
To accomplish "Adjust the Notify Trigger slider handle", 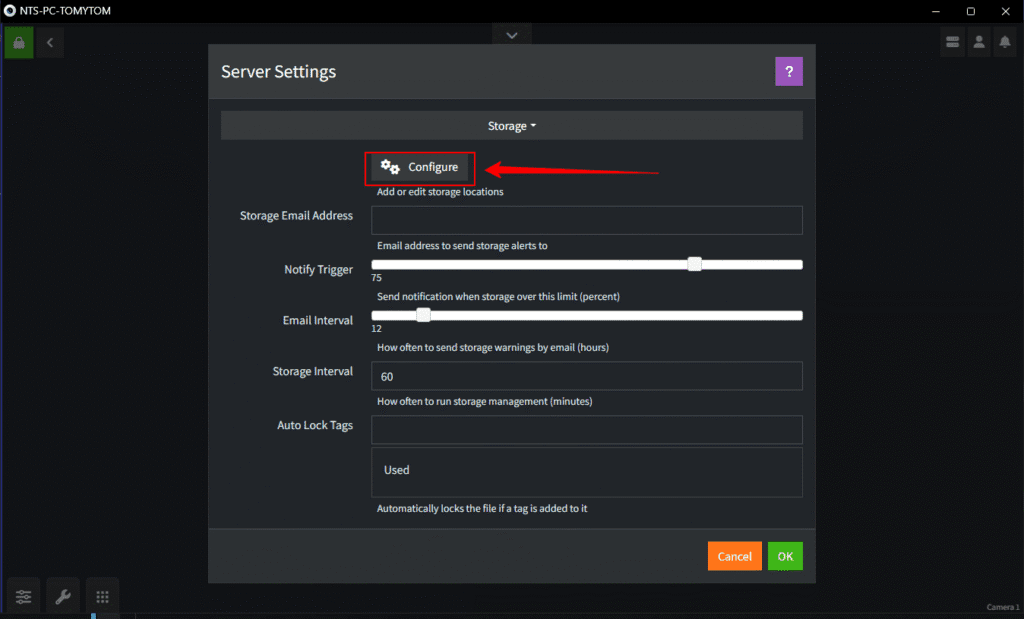I will pyautogui.click(x=695, y=264).
